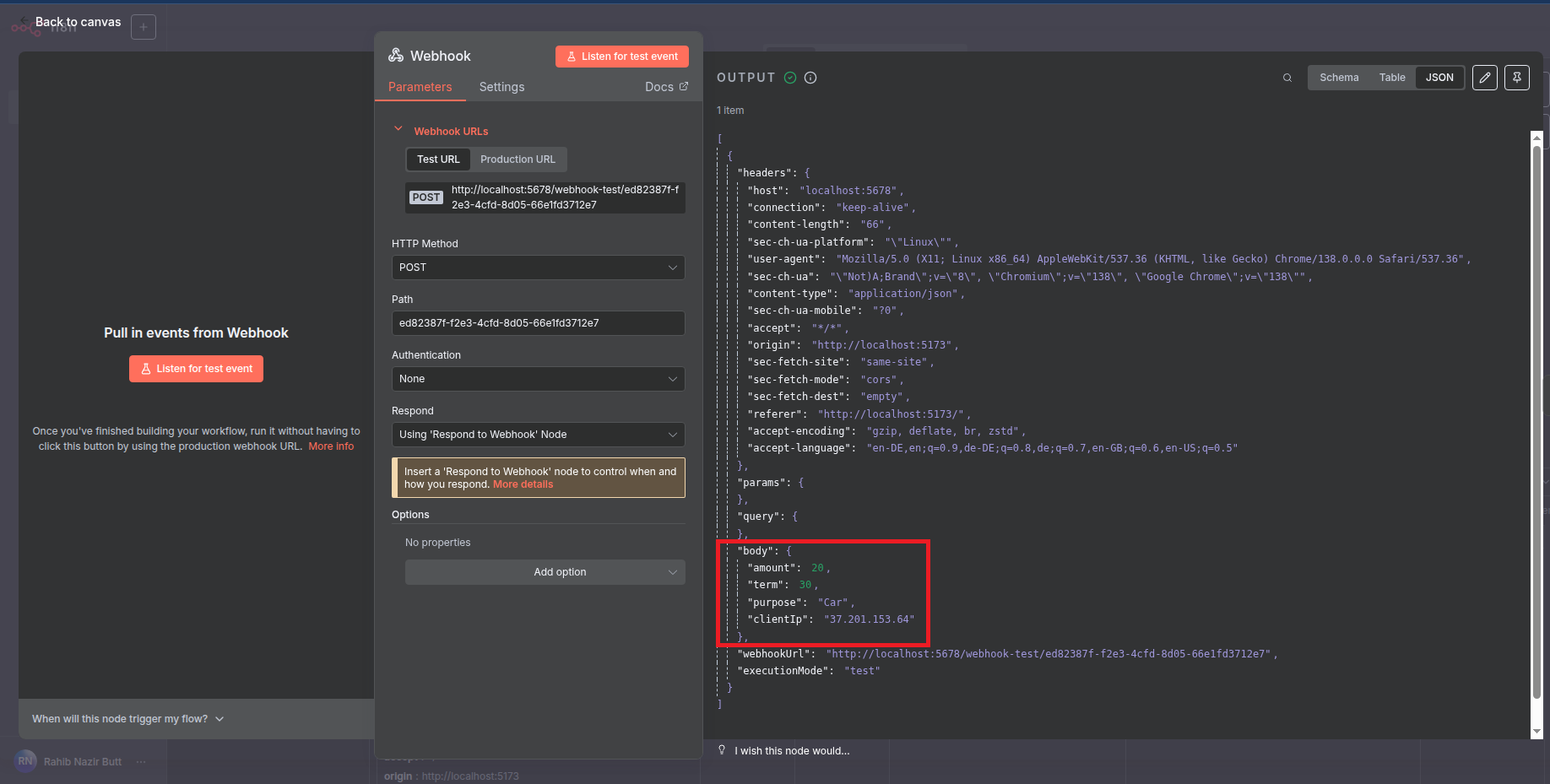Click the search icon in output panel
The image size is (1550, 784).
point(1287,78)
